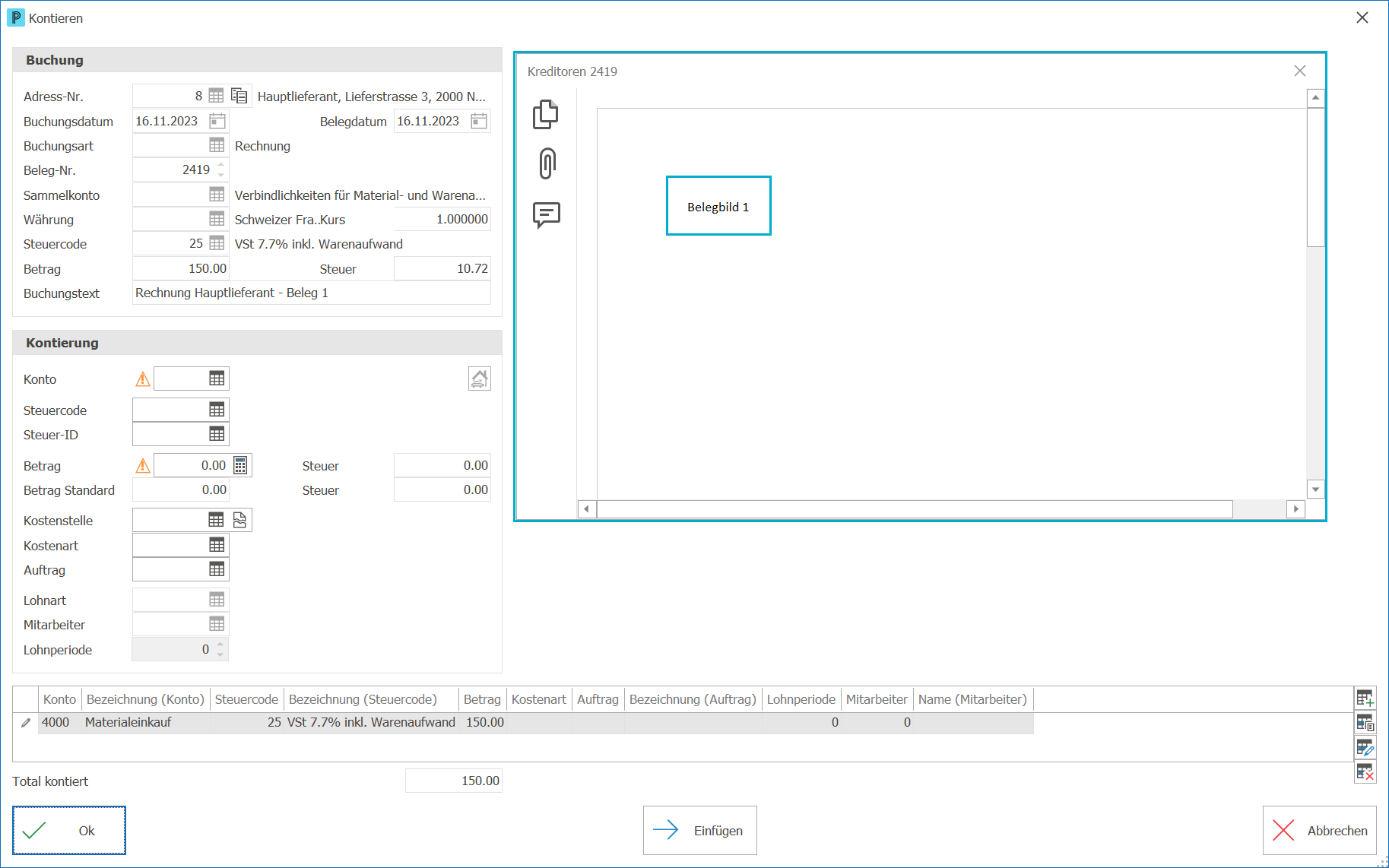This screenshot has height=868, width=1389.
Task: Click the add row icon beside the table
Action: point(1365,698)
